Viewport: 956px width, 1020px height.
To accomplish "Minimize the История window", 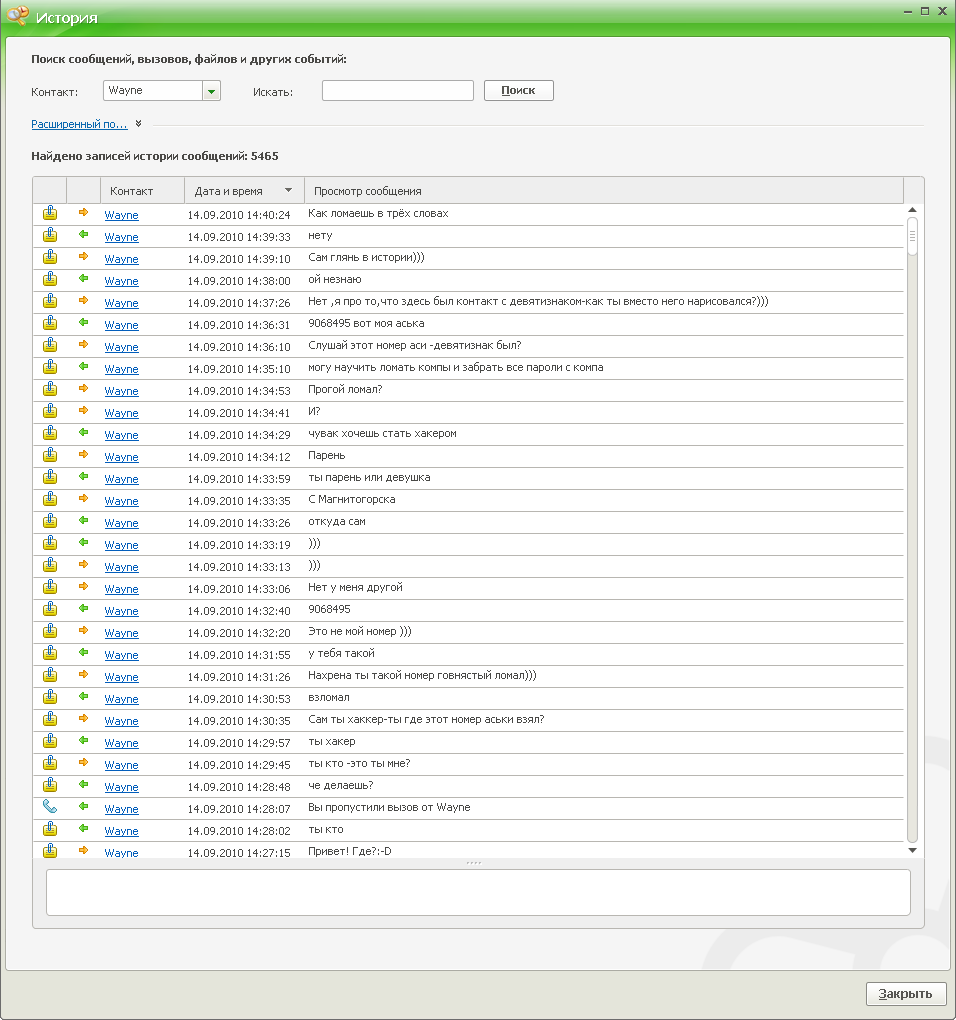I will 908,12.
